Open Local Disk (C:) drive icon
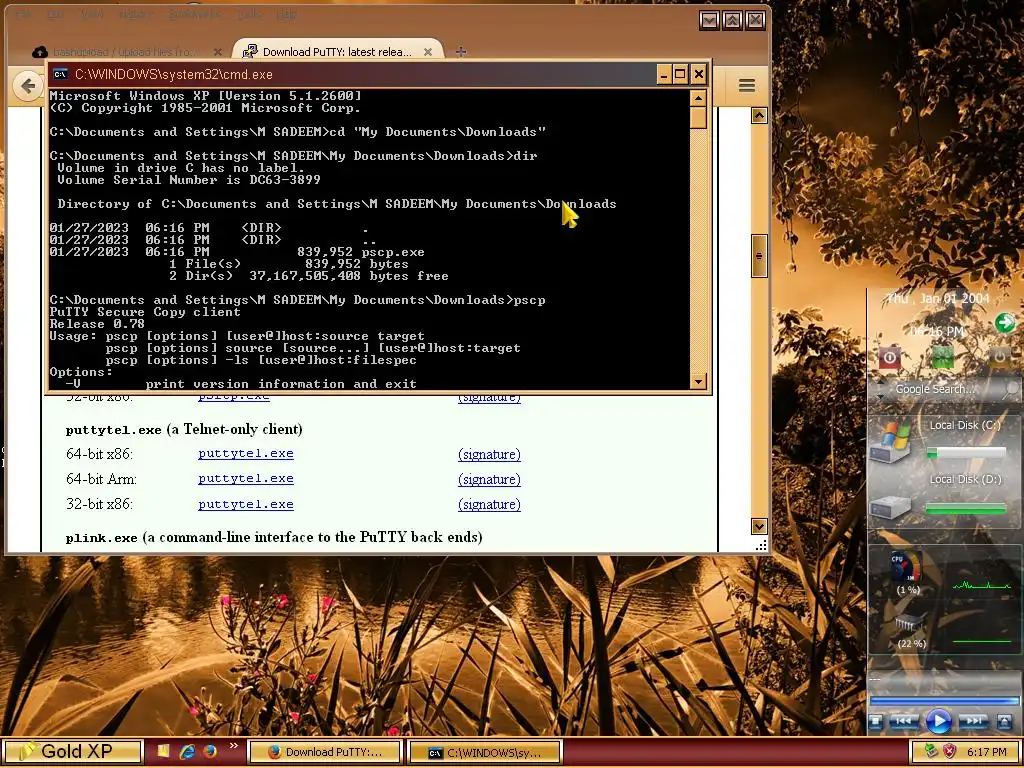The width and height of the screenshot is (1024, 768). 891,442
